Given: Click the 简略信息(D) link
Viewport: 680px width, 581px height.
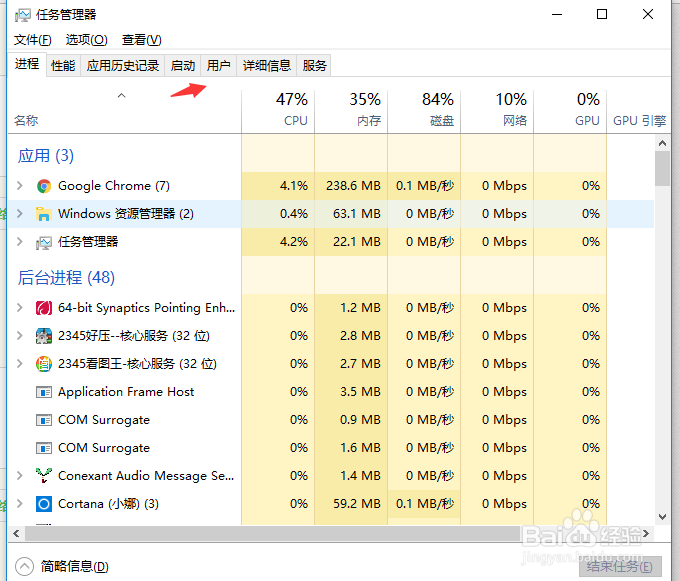Looking at the screenshot, I should click(x=75, y=566).
